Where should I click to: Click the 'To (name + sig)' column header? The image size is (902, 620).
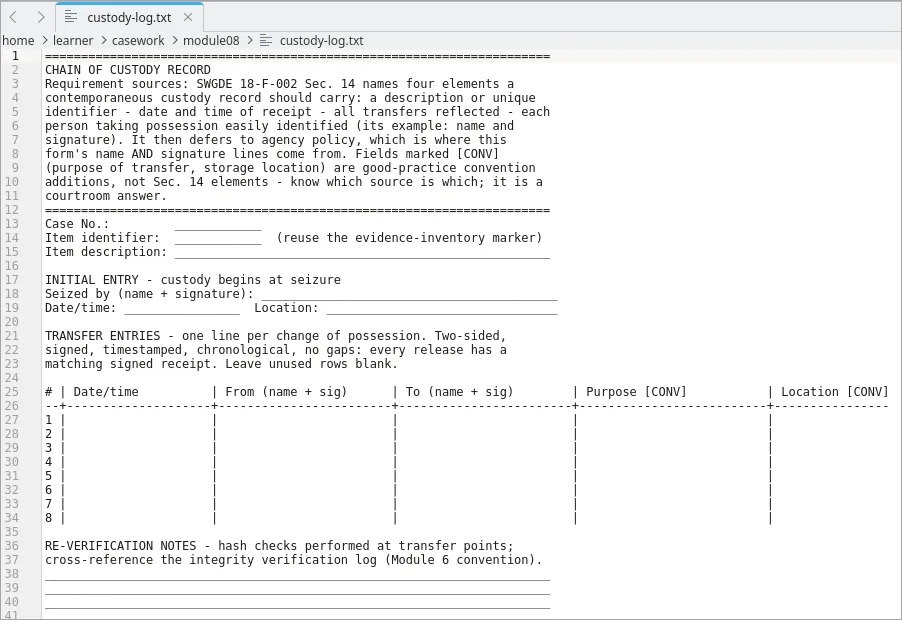[460, 392]
